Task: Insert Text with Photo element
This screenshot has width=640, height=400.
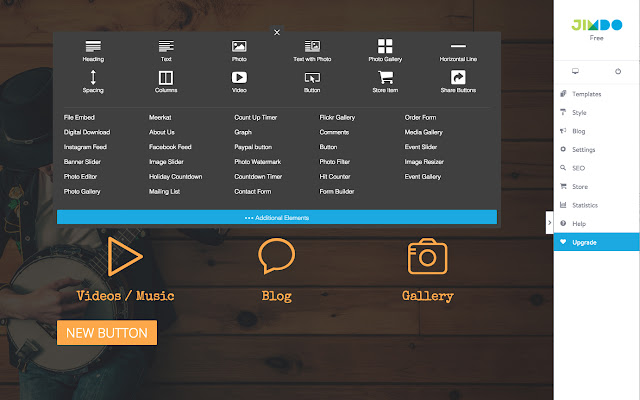Action: [312, 51]
